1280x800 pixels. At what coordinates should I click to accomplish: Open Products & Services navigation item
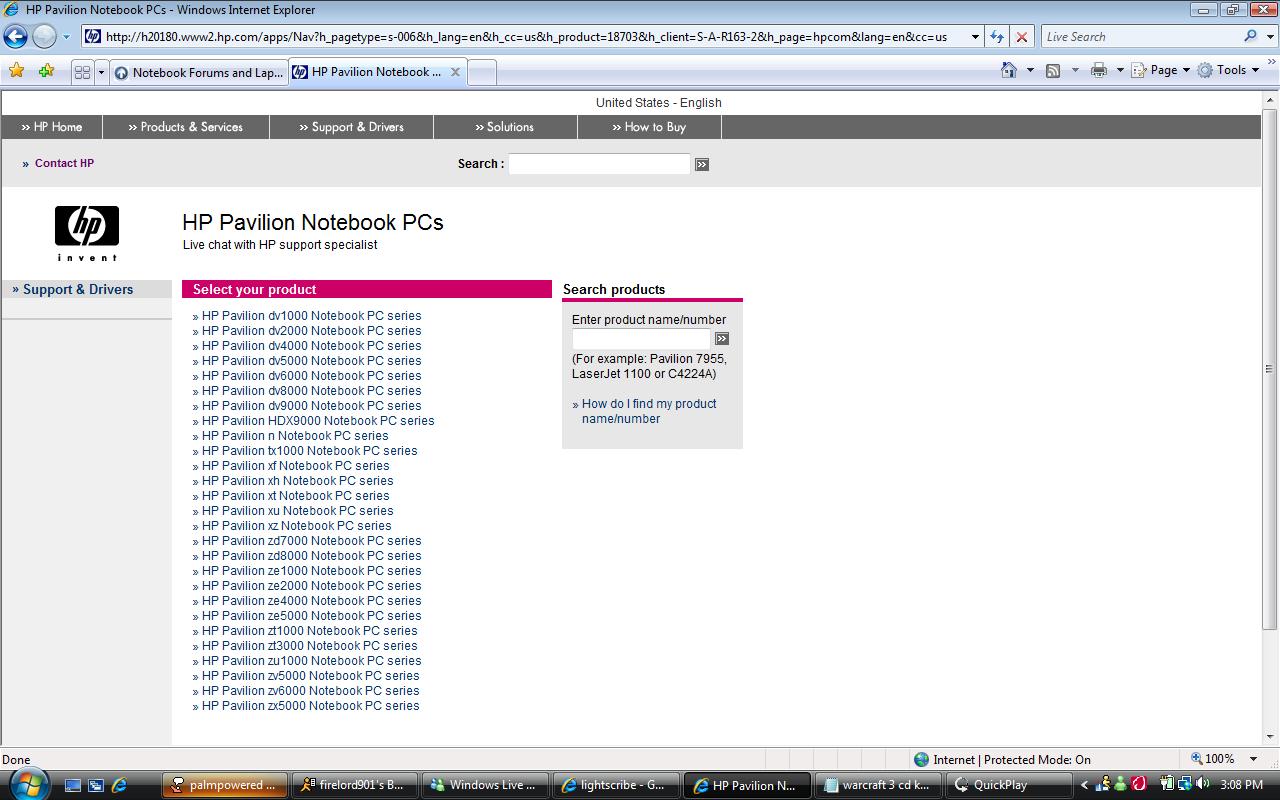185,127
